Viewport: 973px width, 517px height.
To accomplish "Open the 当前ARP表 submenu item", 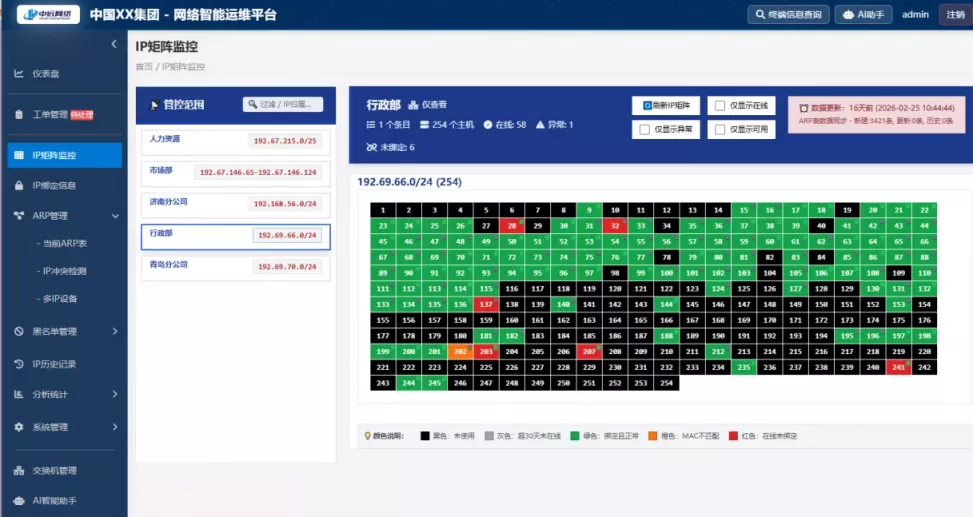I will point(64,244).
